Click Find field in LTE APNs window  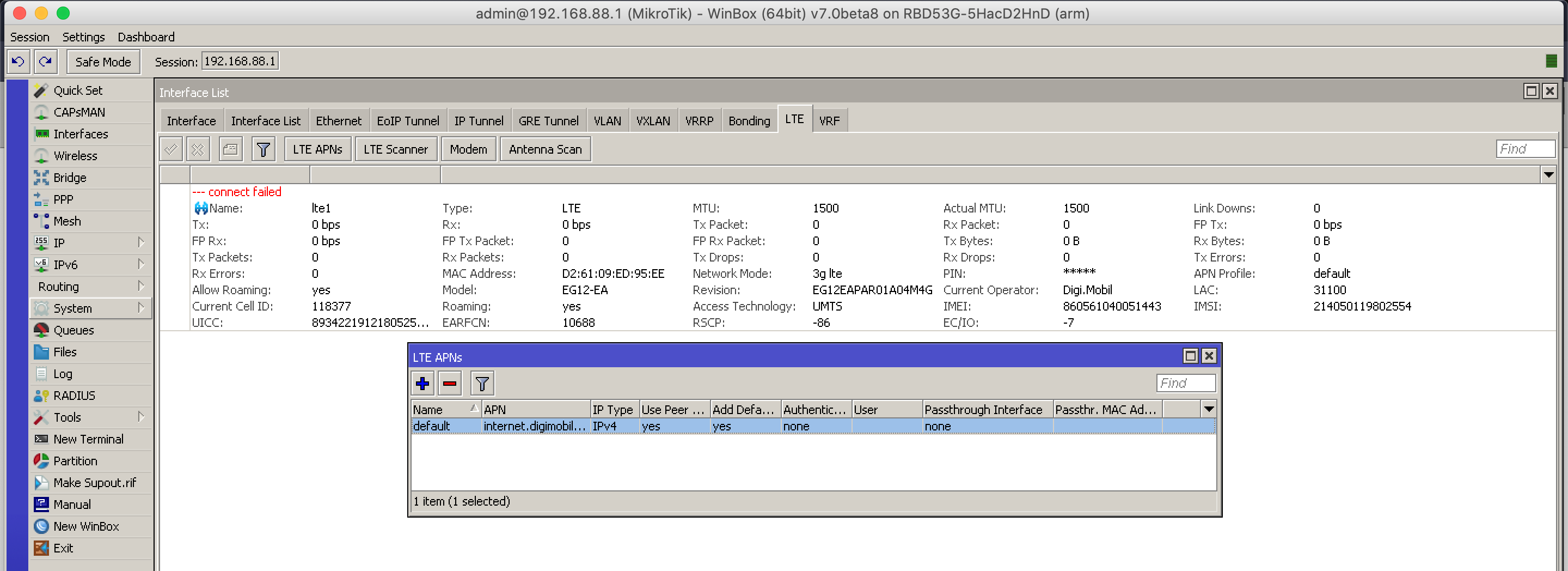pos(1186,384)
